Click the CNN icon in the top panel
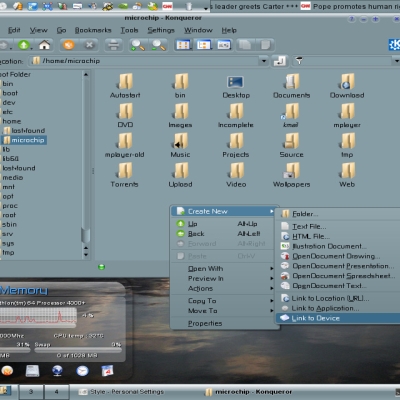Screen dimensions: 400x400 (167, 6)
